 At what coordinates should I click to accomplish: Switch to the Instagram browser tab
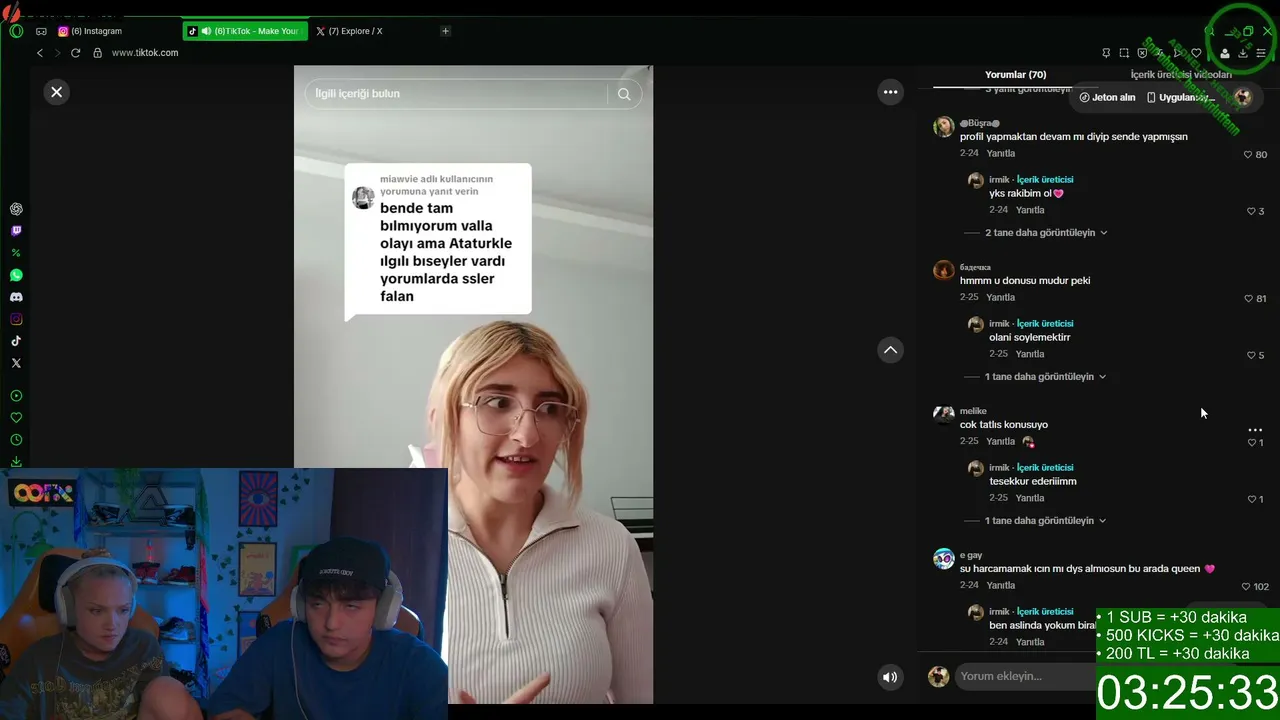click(118, 31)
